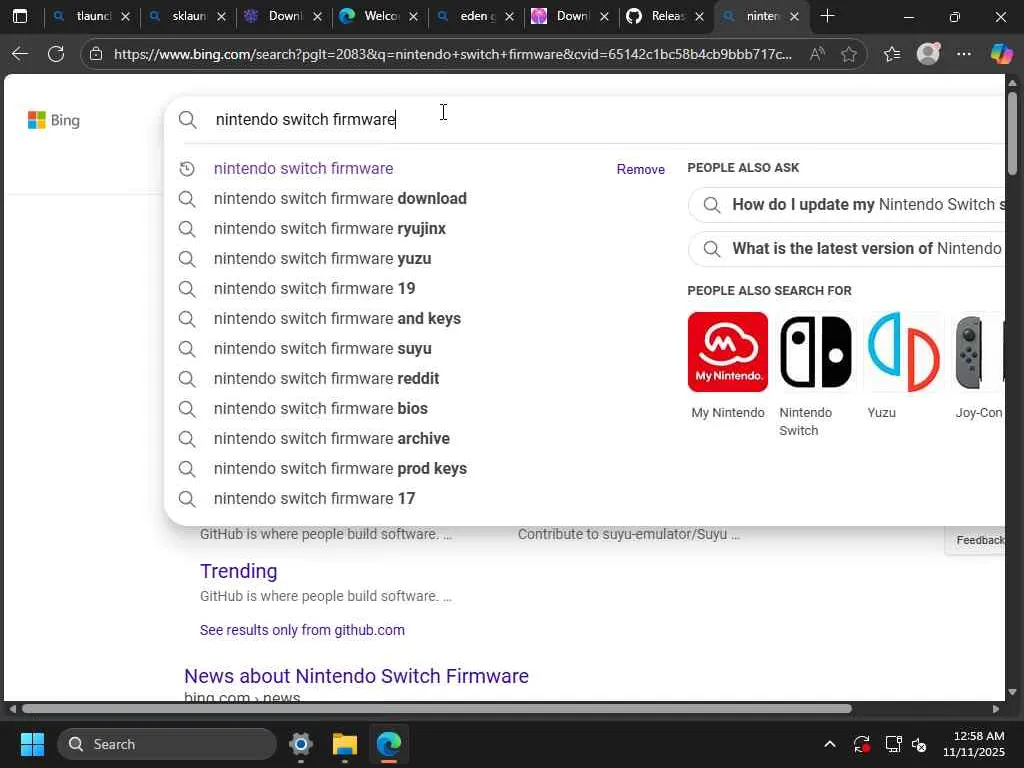Click the horizontal scrollbar thumb

(x=436, y=709)
